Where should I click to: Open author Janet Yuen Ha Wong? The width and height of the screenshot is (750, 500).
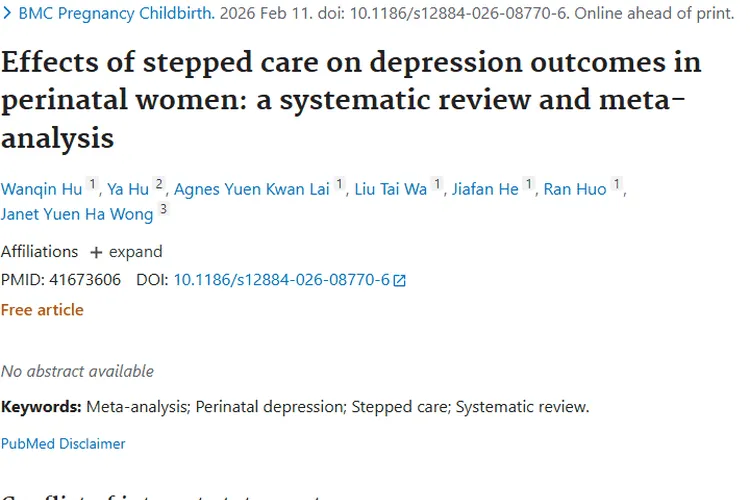(77, 214)
